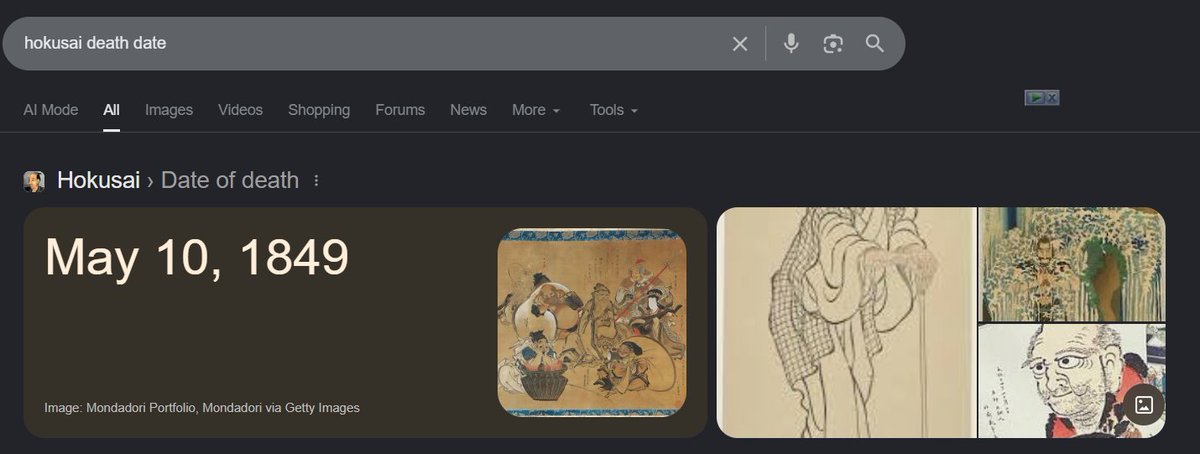Viewport: 1200px width, 454px height.
Task: View the News tab
Action: pos(468,110)
